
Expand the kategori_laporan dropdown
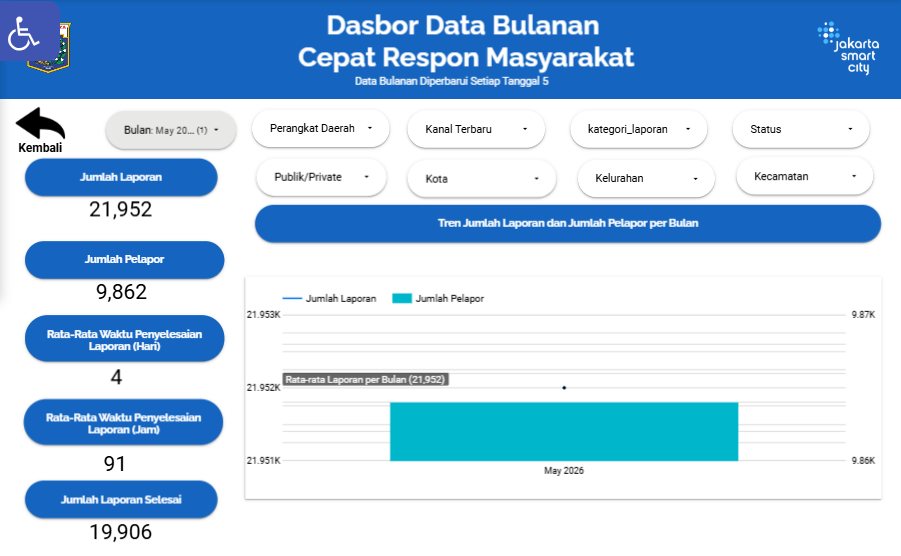tap(638, 129)
